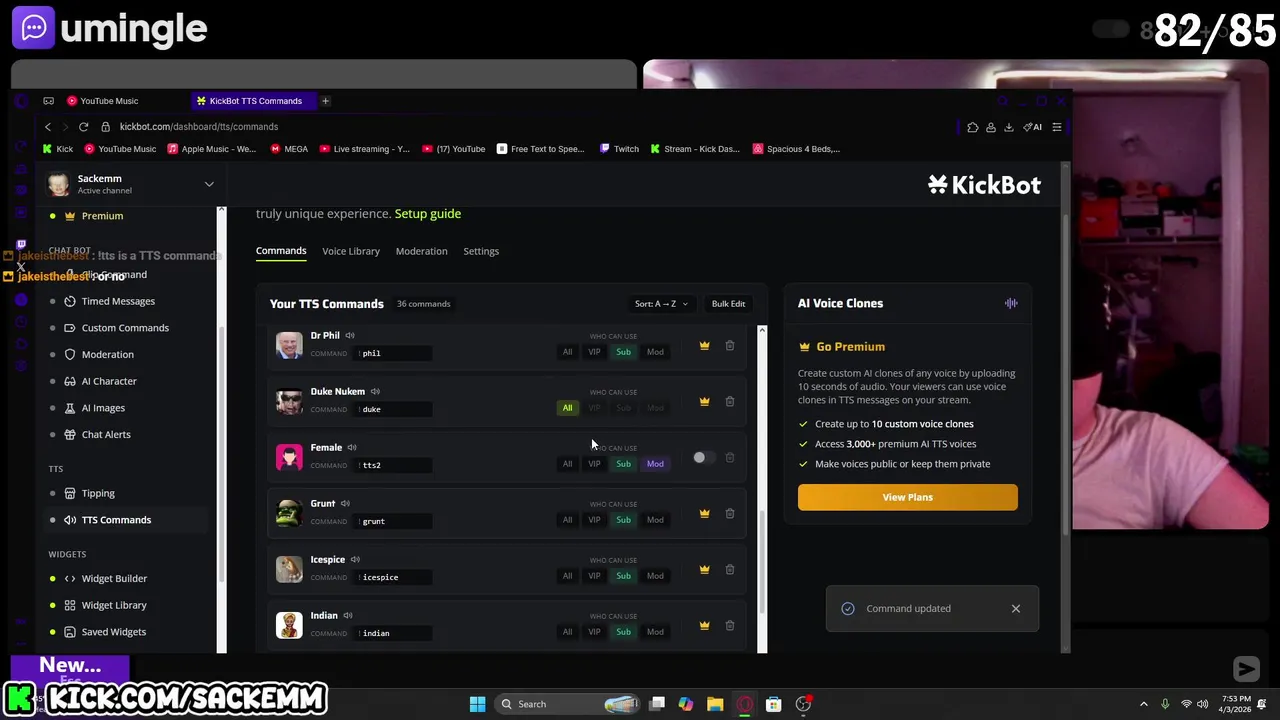Open a new browser tab with plus icon
This screenshot has height=720, width=1280.
click(x=325, y=101)
